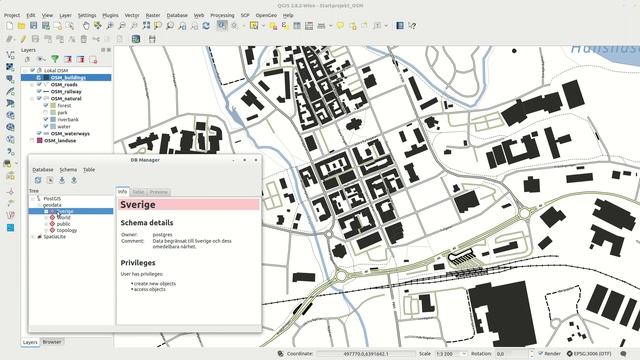640x360 pixels.
Task: Open log messages icon in status bar
Action: tap(623, 353)
